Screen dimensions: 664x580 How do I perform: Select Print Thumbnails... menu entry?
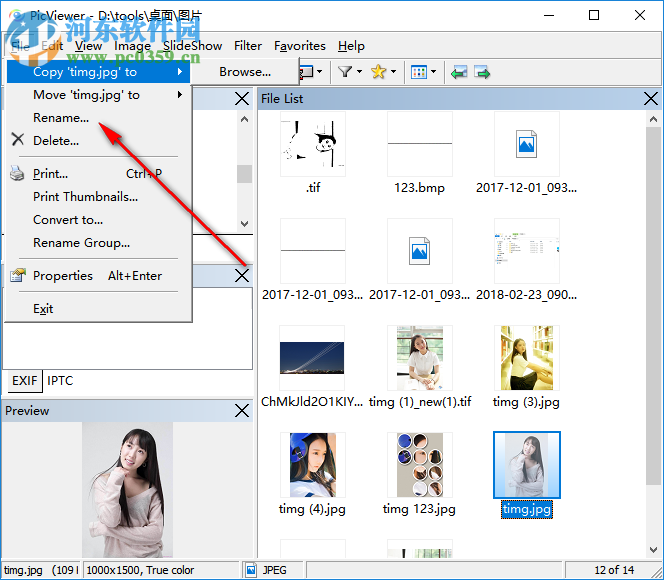[x=98, y=197]
